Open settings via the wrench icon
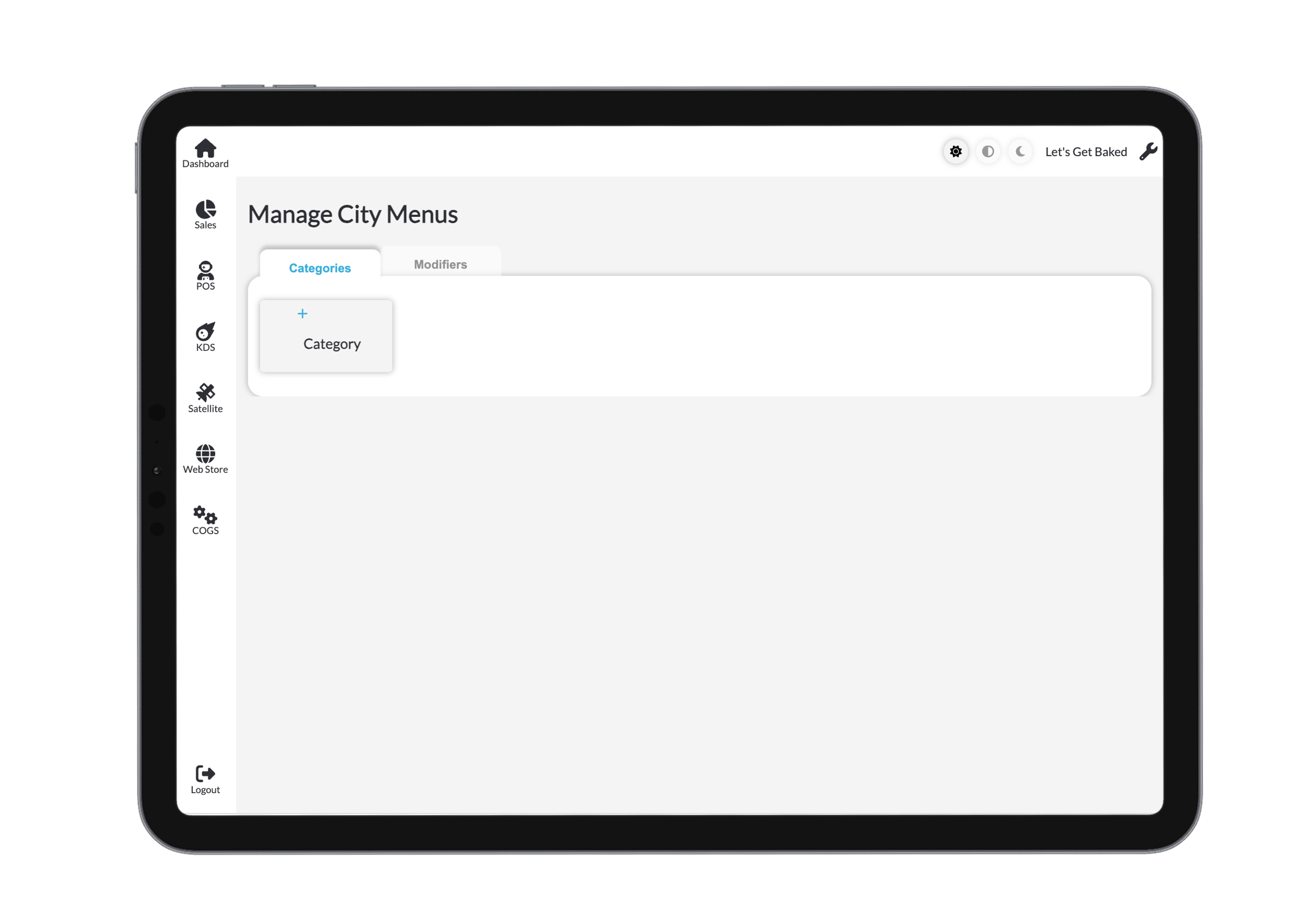This screenshot has height=924, width=1307. [x=1149, y=151]
